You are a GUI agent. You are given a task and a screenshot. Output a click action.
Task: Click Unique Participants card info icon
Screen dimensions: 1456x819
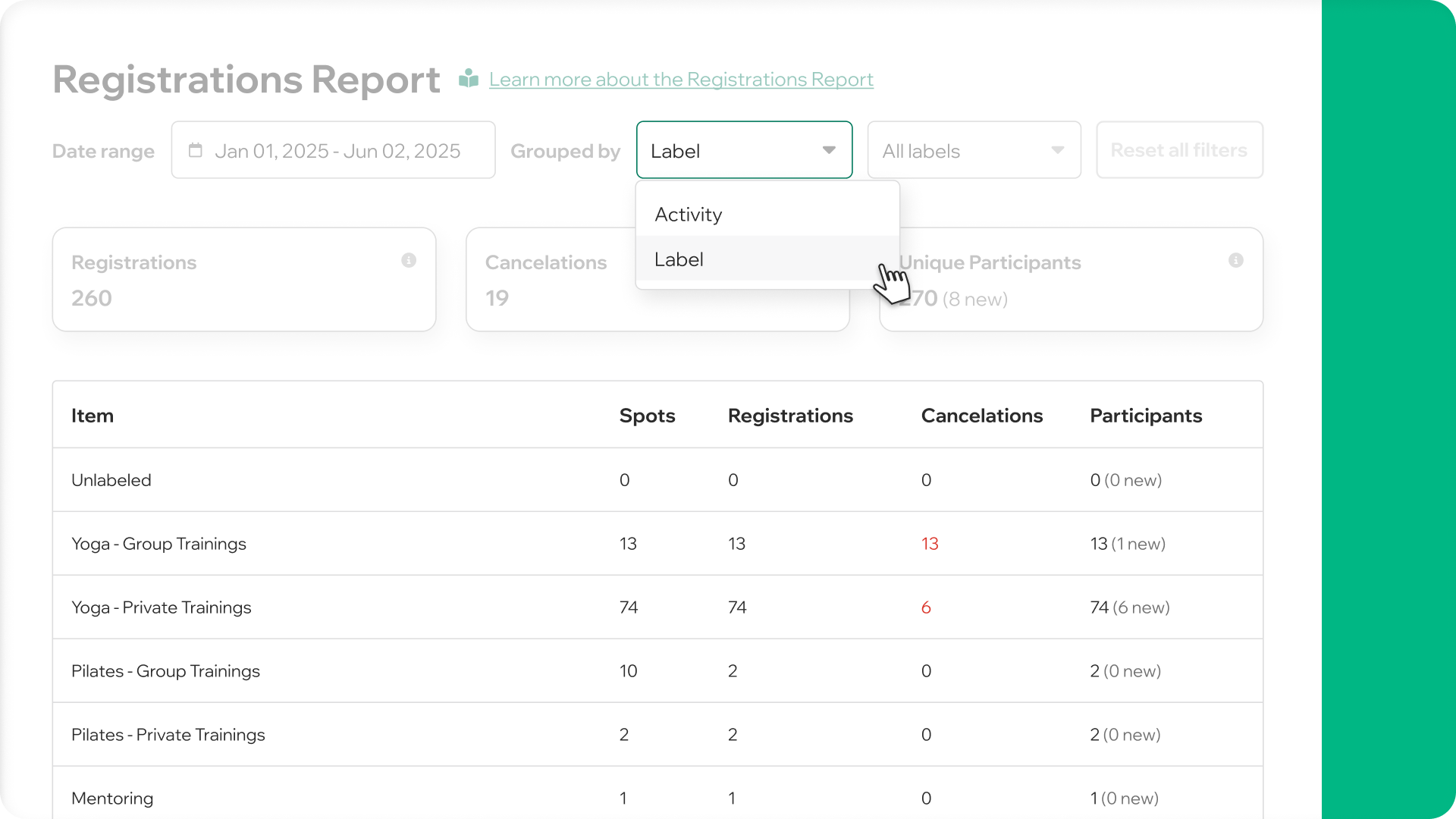tap(1235, 260)
